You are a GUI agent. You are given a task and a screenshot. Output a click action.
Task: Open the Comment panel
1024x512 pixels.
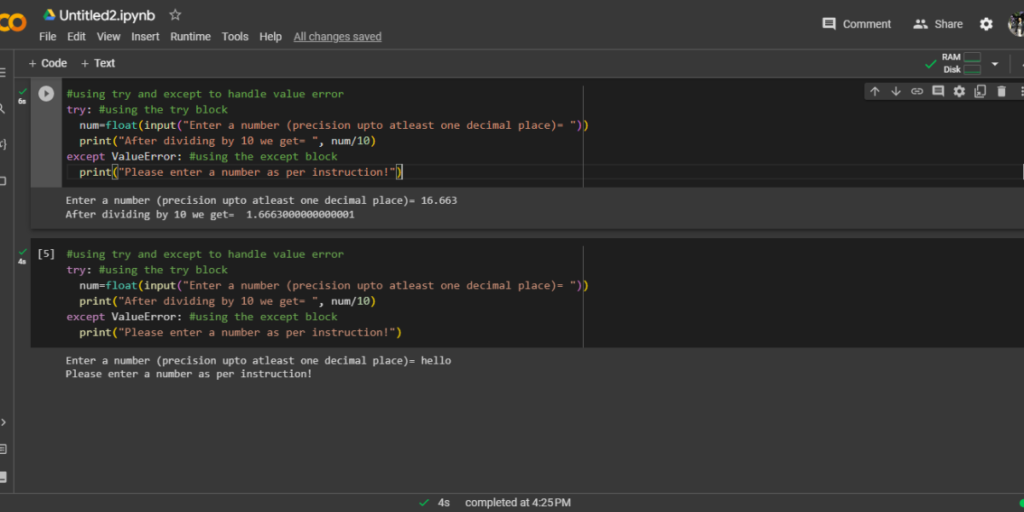[x=856, y=24]
